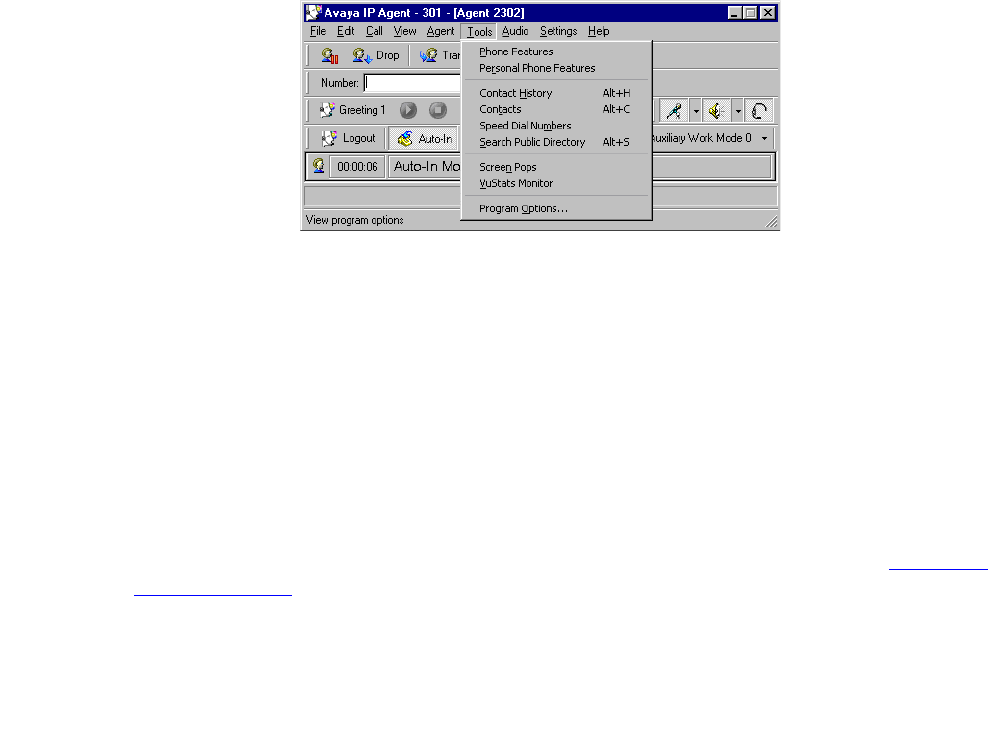The height and width of the screenshot is (730, 1008).
Task: Select the Greeting 1 button
Action: point(352,111)
